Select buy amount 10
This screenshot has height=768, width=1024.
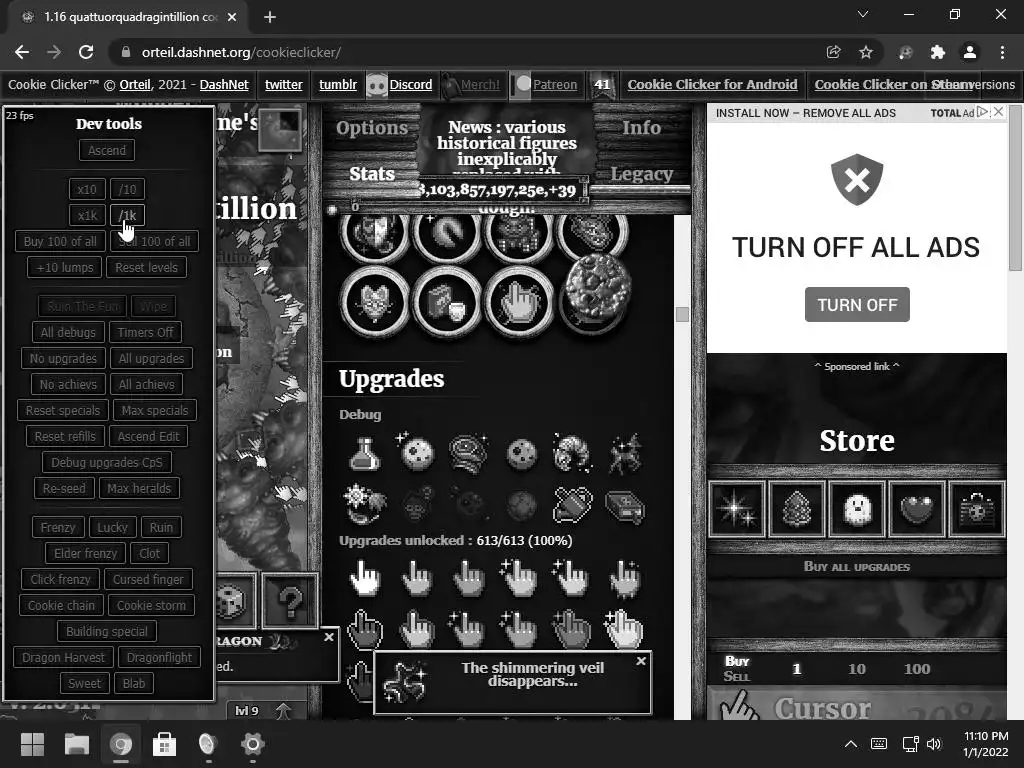857,669
